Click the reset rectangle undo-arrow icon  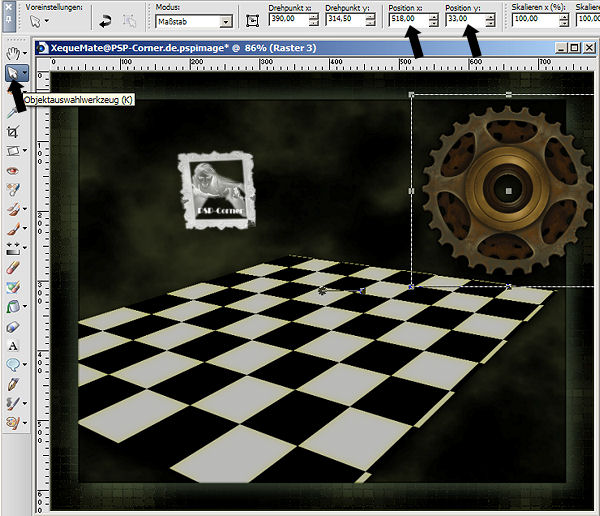(x=103, y=20)
